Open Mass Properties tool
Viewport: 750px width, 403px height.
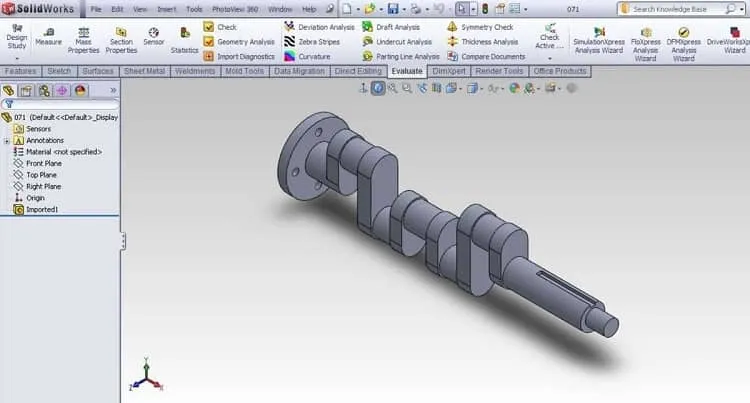click(x=83, y=40)
